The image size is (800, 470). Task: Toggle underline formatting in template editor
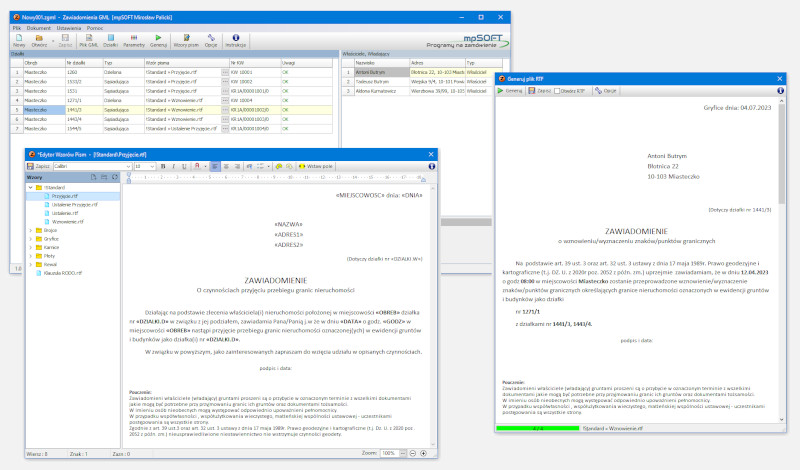click(x=184, y=166)
